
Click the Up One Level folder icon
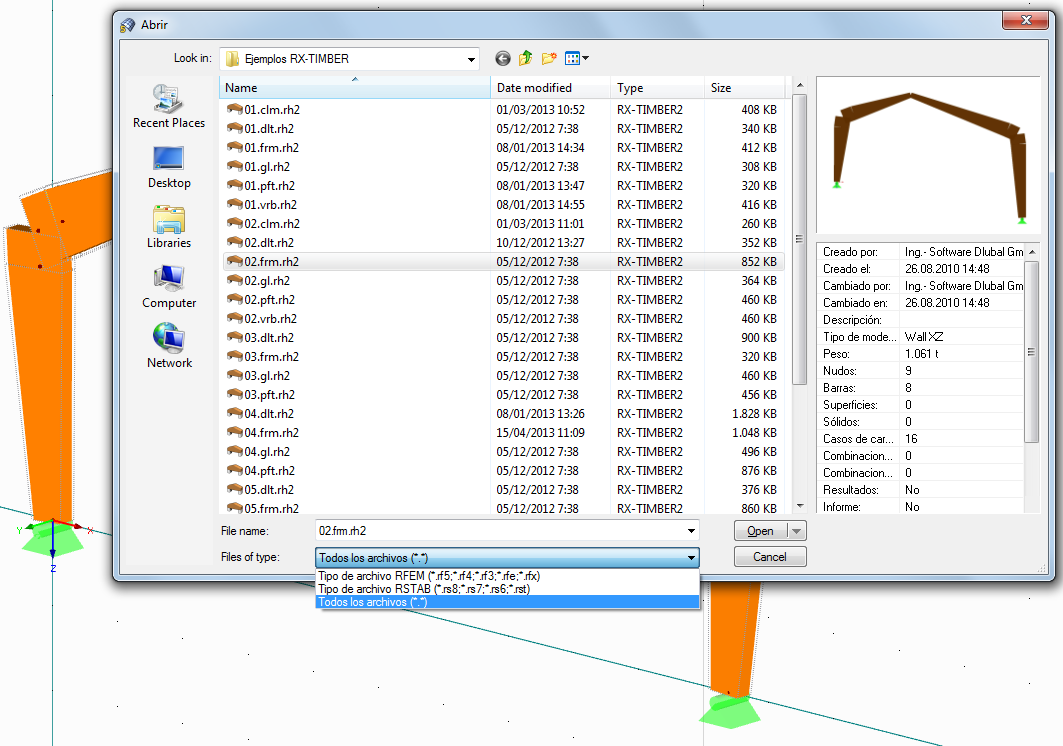[x=525, y=58]
